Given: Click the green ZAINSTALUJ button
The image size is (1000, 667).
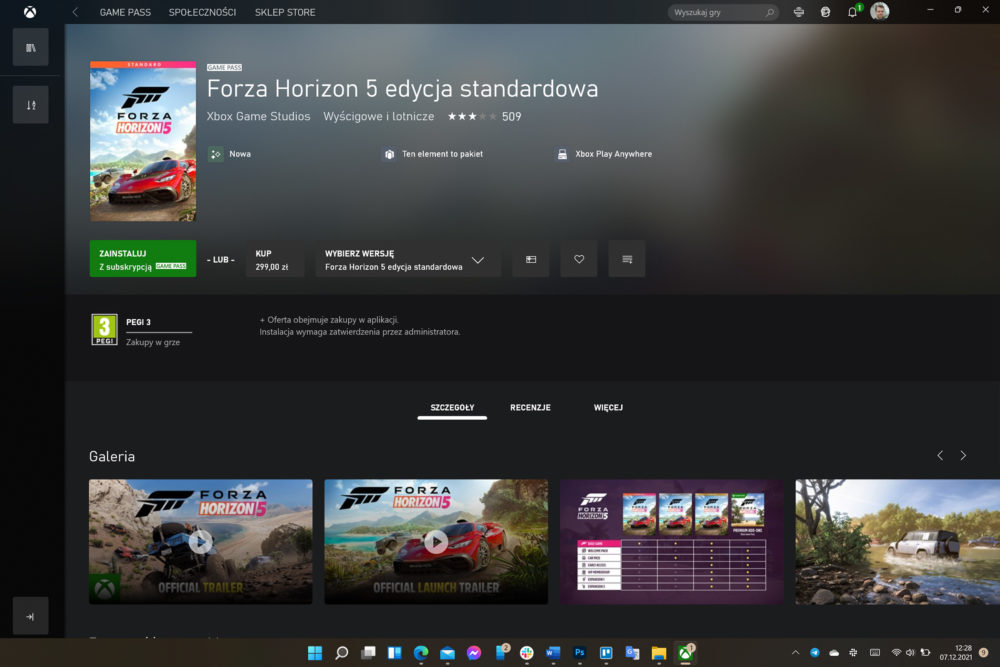Looking at the screenshot, I should pos(143,259).
